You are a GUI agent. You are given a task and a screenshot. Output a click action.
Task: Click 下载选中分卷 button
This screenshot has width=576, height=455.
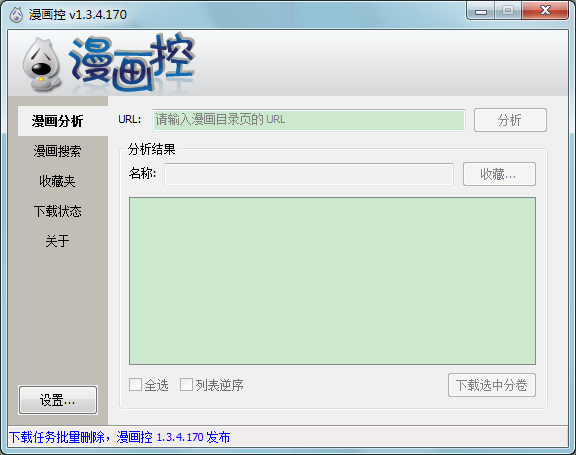492,385
